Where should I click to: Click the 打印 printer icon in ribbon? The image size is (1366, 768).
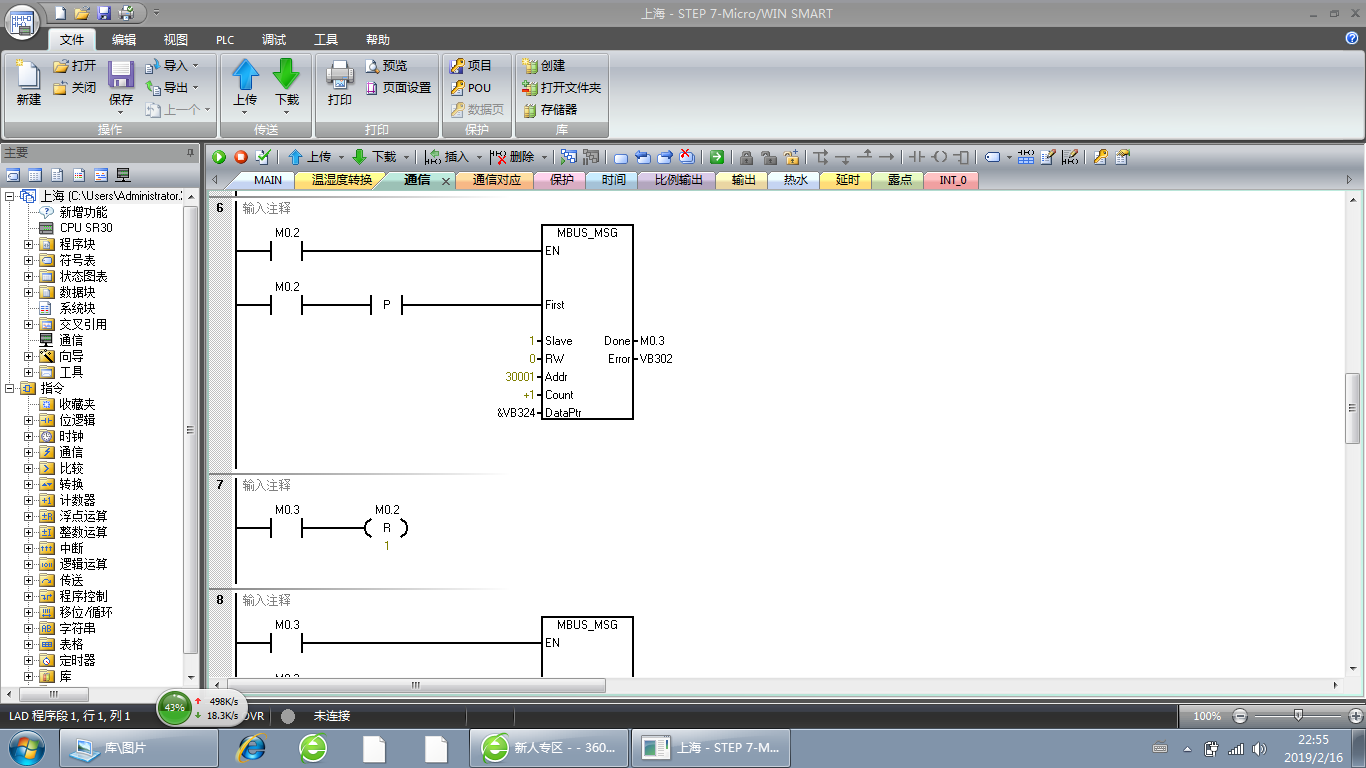pyautogui.click(x=340, y=76)
